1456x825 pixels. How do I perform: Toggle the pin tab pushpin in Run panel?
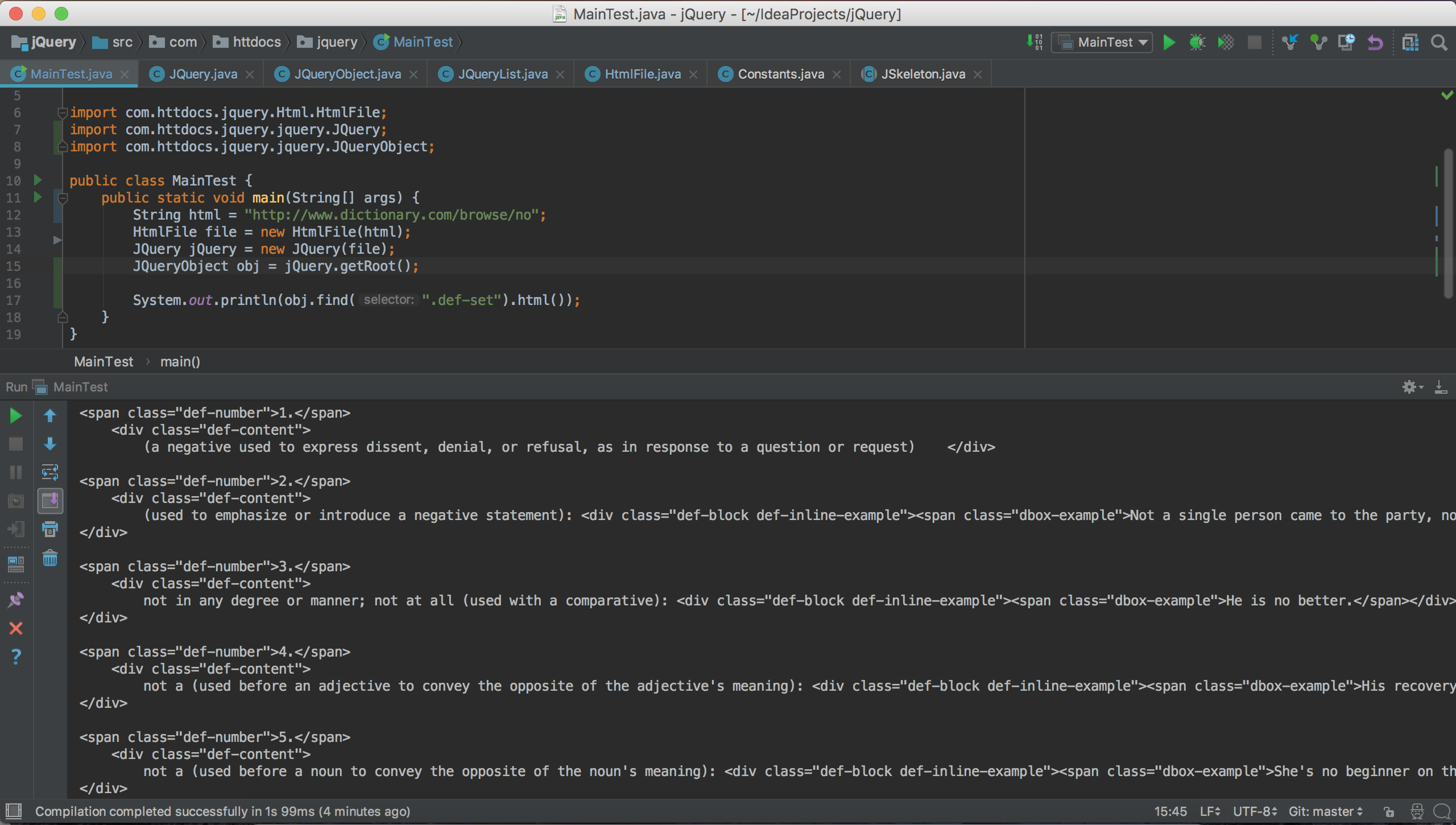coord(16,600)
